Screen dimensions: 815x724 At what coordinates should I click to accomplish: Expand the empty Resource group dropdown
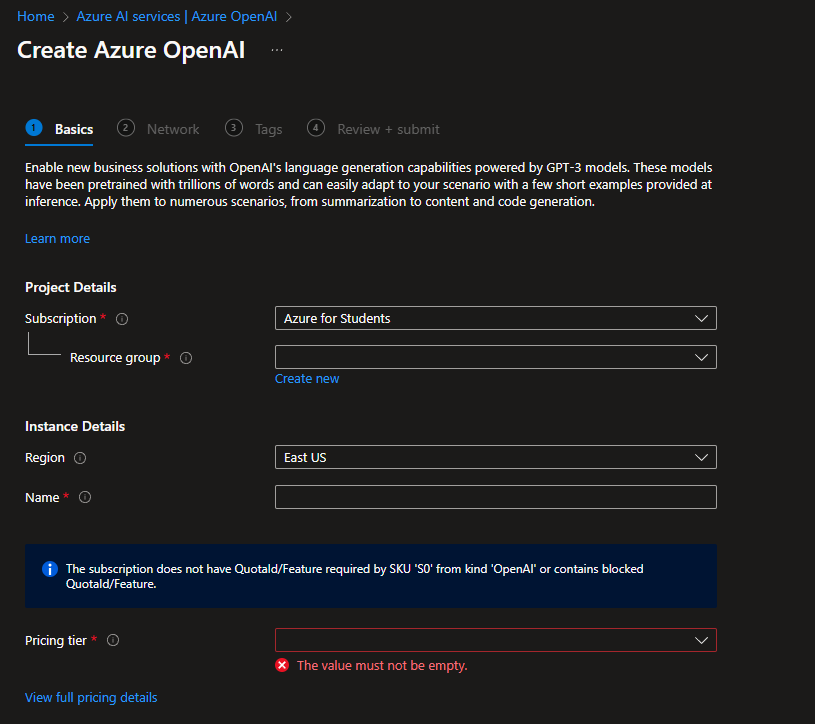point(495,357)
